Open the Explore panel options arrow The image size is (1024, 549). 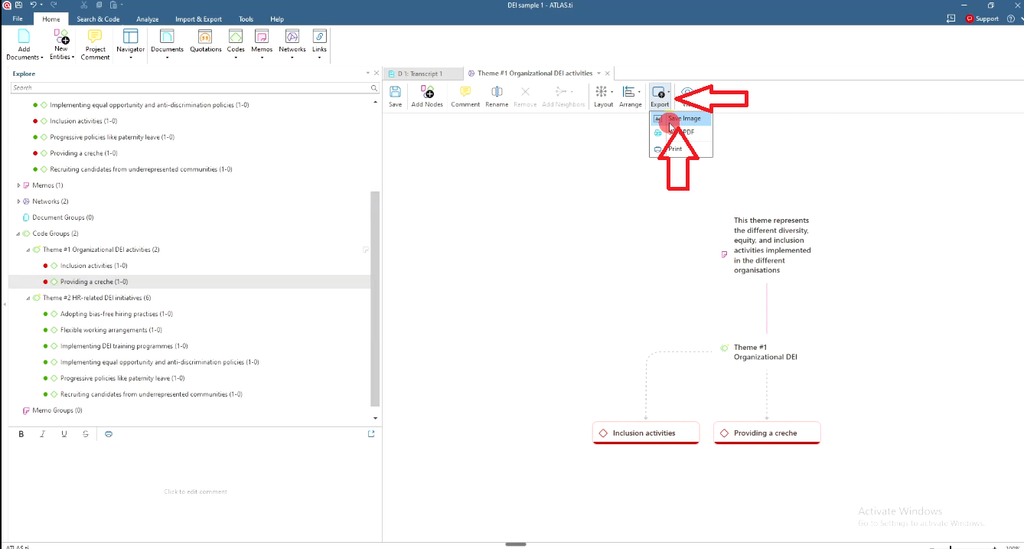368,73
